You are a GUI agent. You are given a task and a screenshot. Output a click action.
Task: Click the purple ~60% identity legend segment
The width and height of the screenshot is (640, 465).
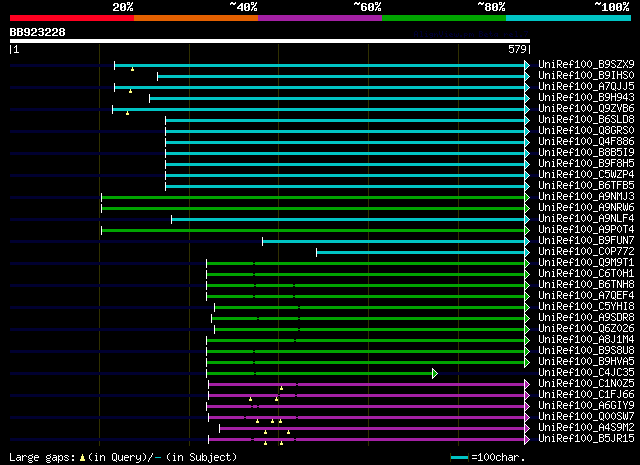point(320,18)
